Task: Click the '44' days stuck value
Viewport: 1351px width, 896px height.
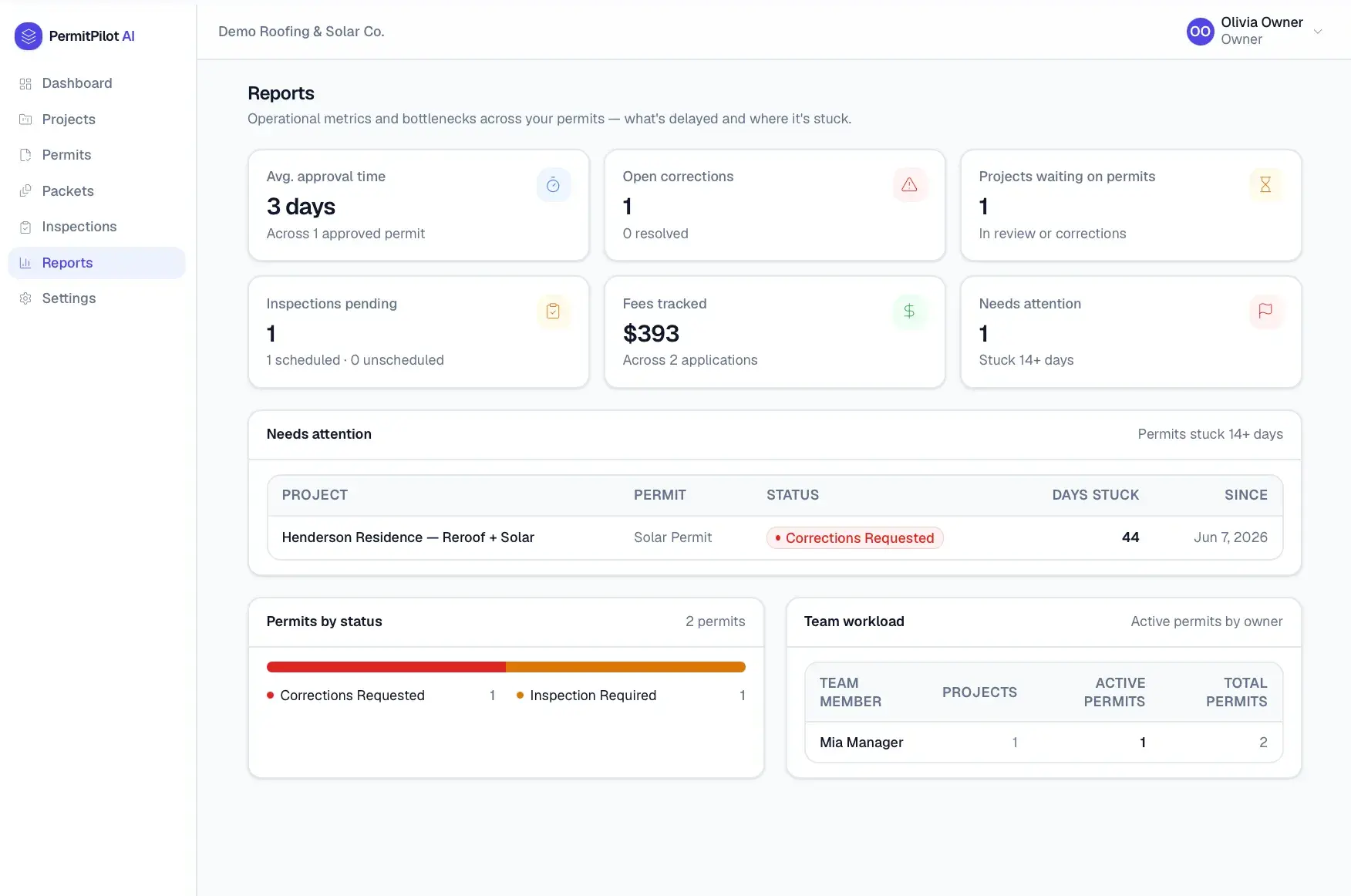Action: pos(1130,537)
